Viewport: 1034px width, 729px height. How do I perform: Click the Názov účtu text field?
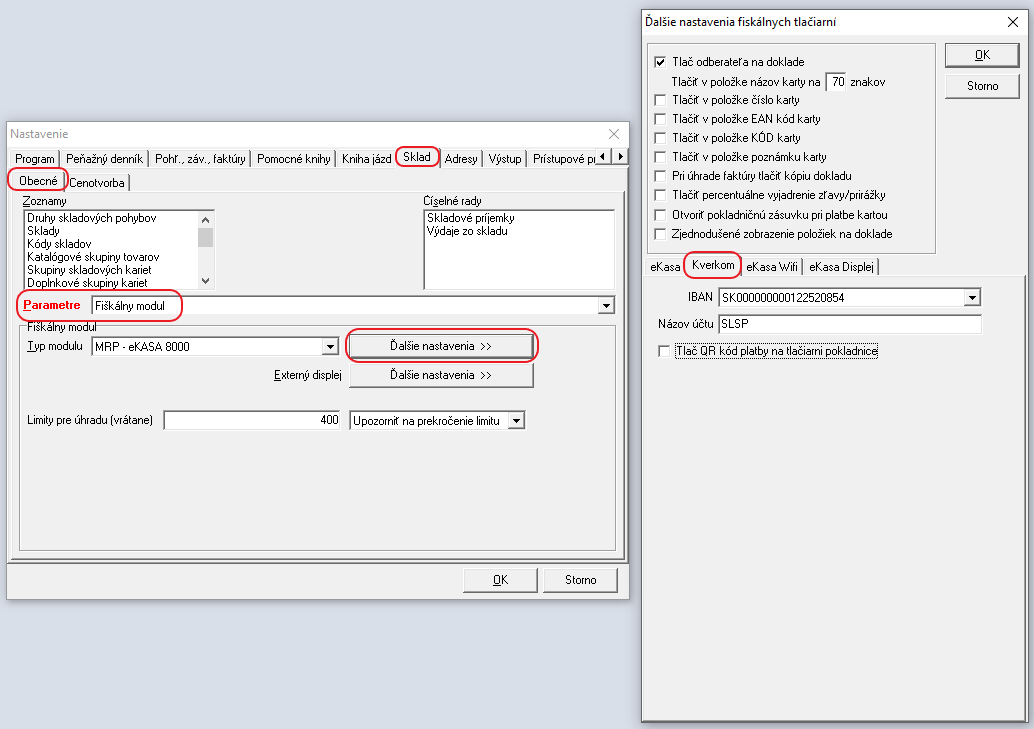(849, 324)
